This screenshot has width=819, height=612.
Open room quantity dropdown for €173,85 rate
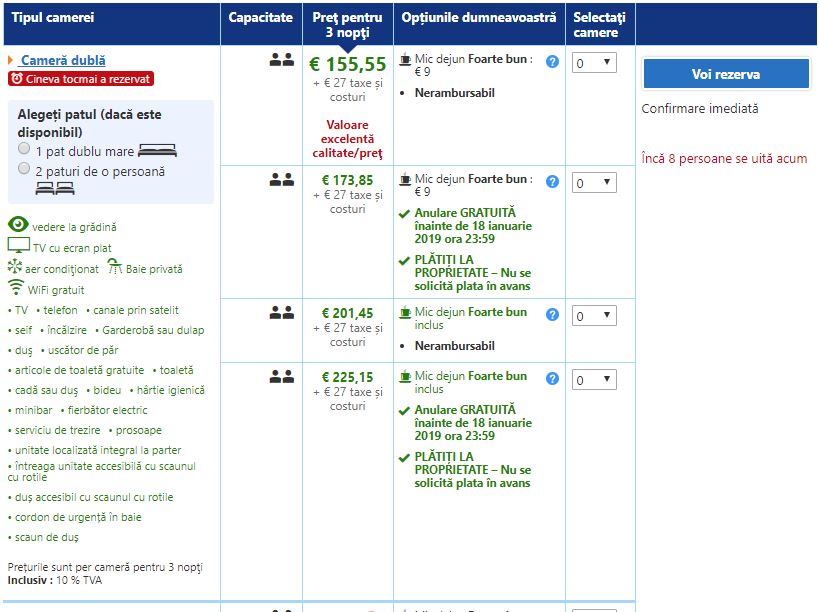pos(594,183)
